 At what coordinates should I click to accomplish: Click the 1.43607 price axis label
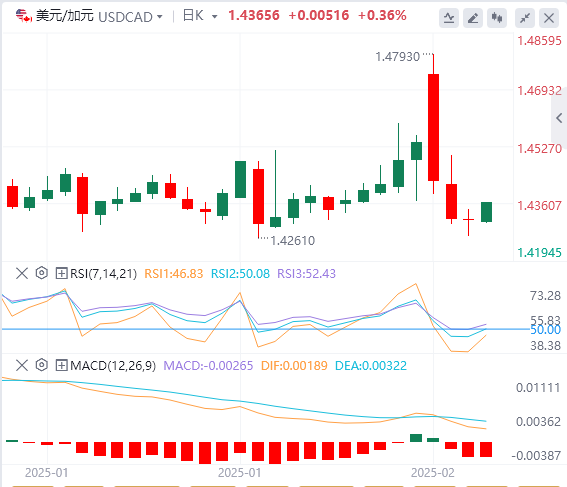539,205
